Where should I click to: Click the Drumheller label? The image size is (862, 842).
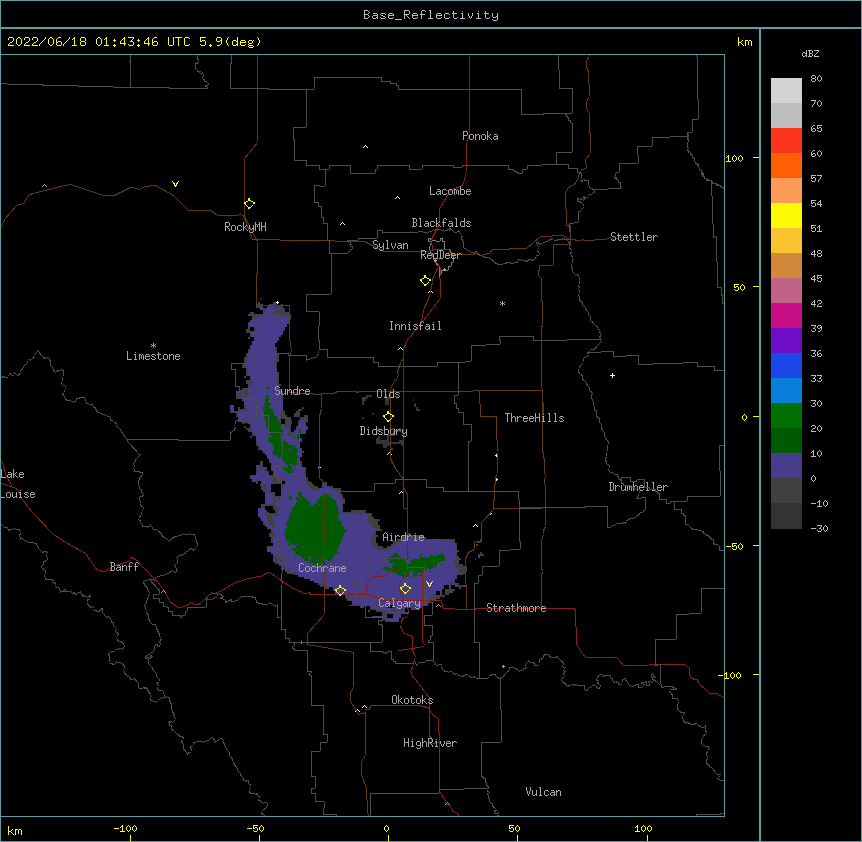tap(638, 487)
